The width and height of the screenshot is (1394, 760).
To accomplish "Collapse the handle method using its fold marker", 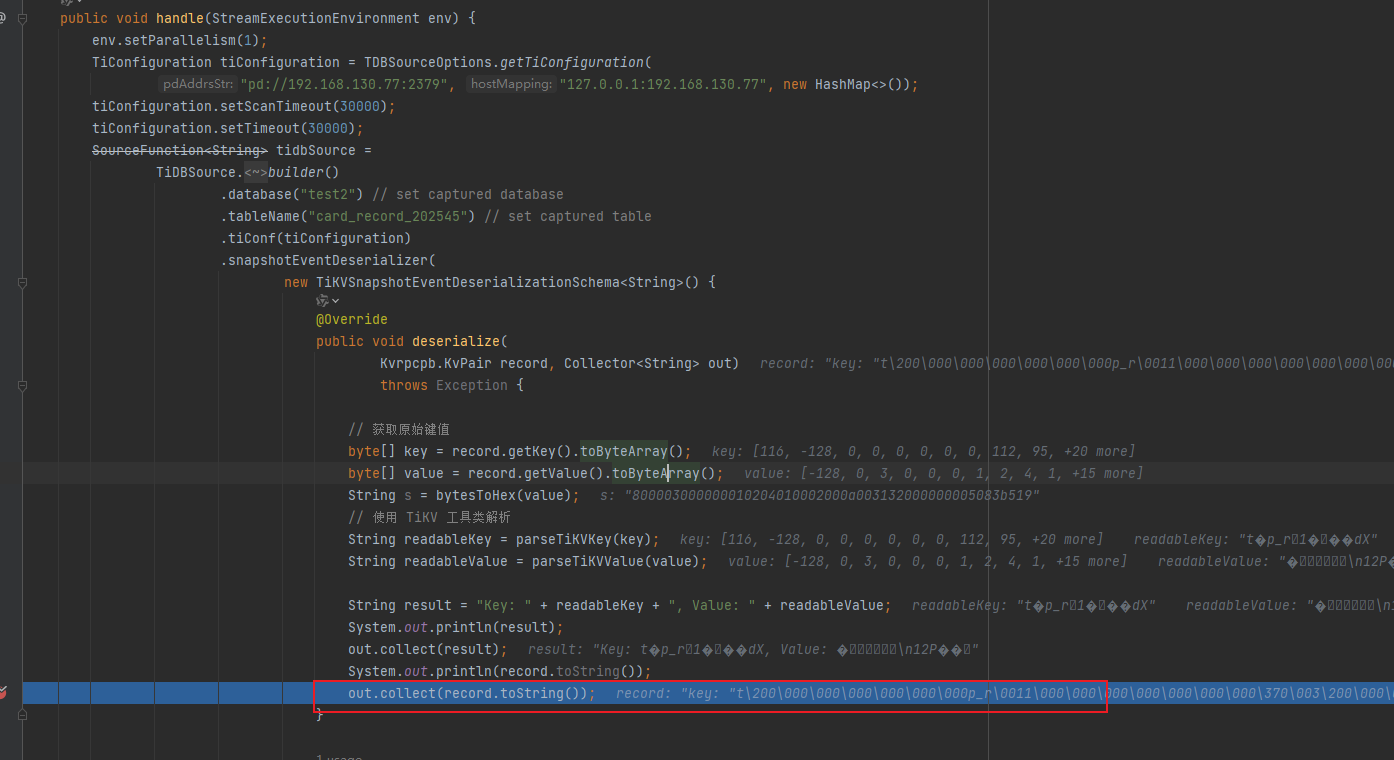I will point(23,18).
